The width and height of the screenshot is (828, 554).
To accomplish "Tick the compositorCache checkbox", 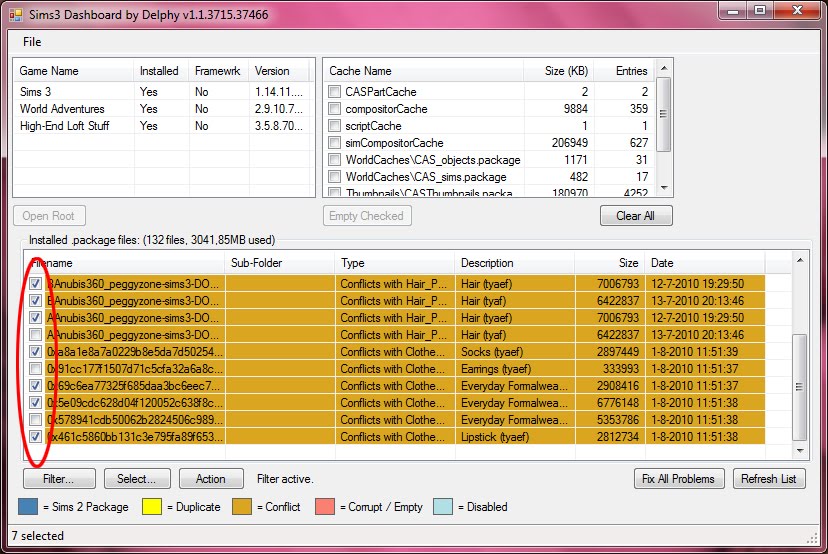I will click(334, 109).
